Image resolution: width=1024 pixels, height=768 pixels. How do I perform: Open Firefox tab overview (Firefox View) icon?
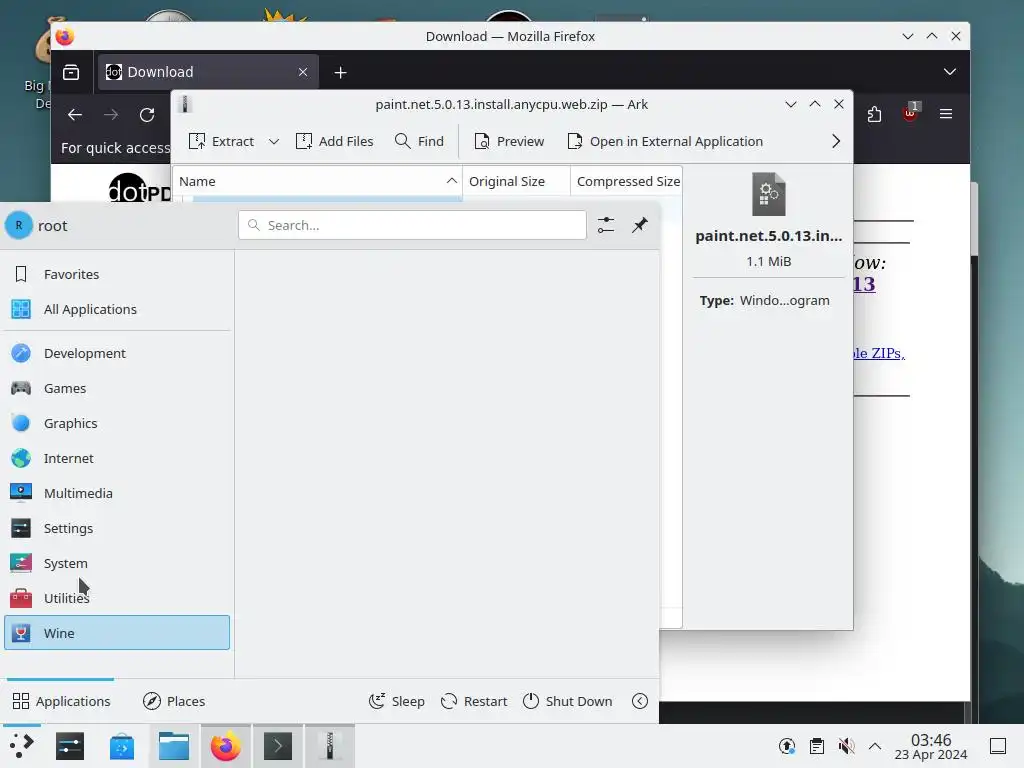coord(71,72)
